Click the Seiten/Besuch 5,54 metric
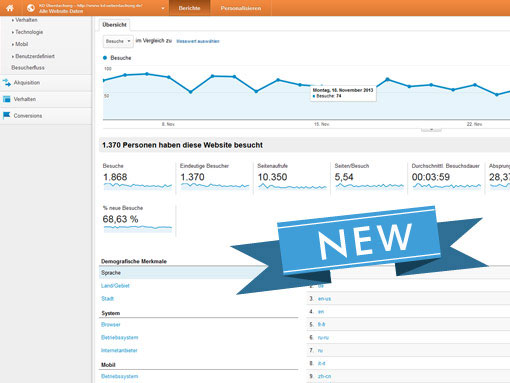510x383 pixels. (x=369, y=177)
